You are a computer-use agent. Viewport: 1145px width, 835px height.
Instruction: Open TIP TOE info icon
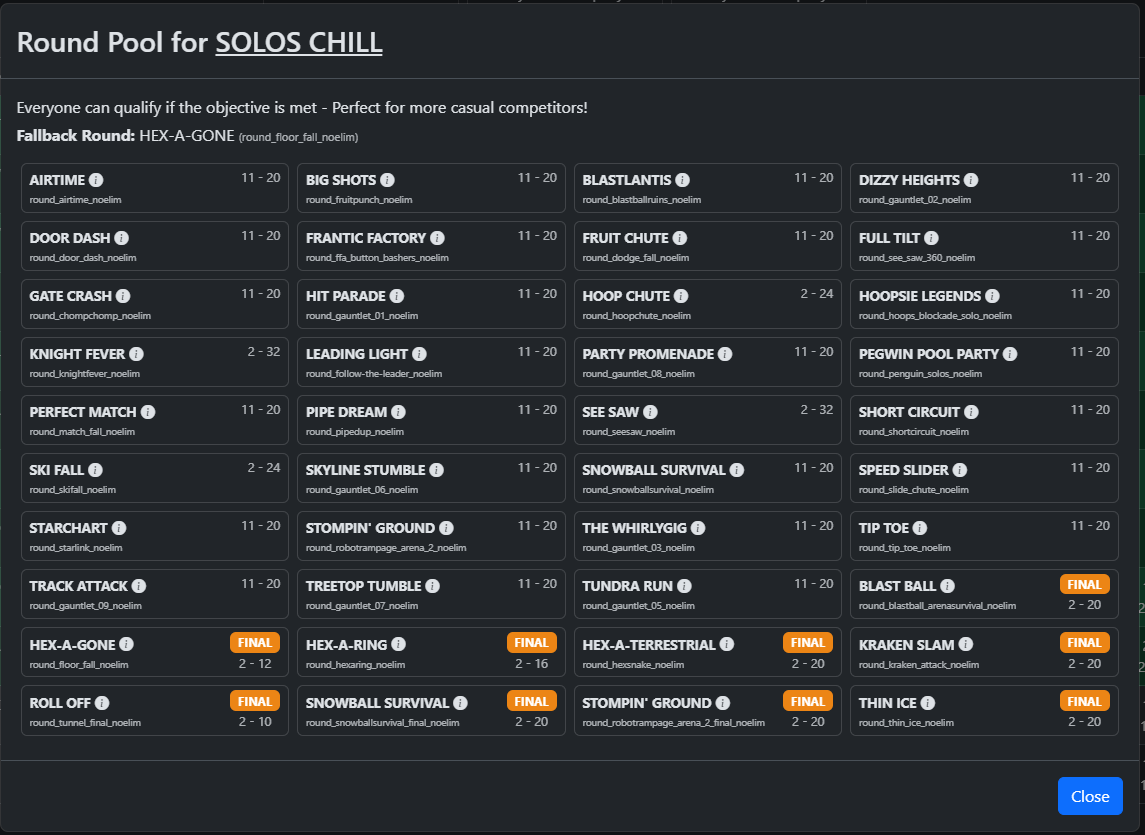point(920,528)
